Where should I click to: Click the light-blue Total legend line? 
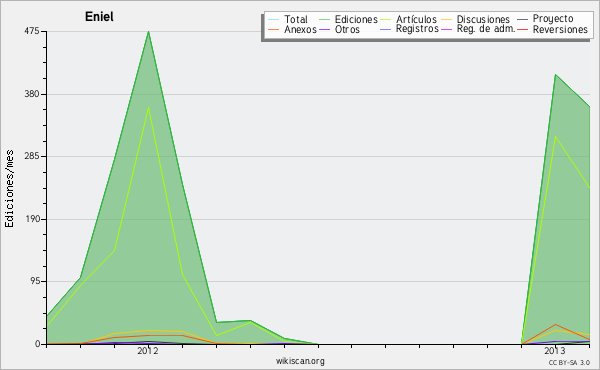pos(274,20)
